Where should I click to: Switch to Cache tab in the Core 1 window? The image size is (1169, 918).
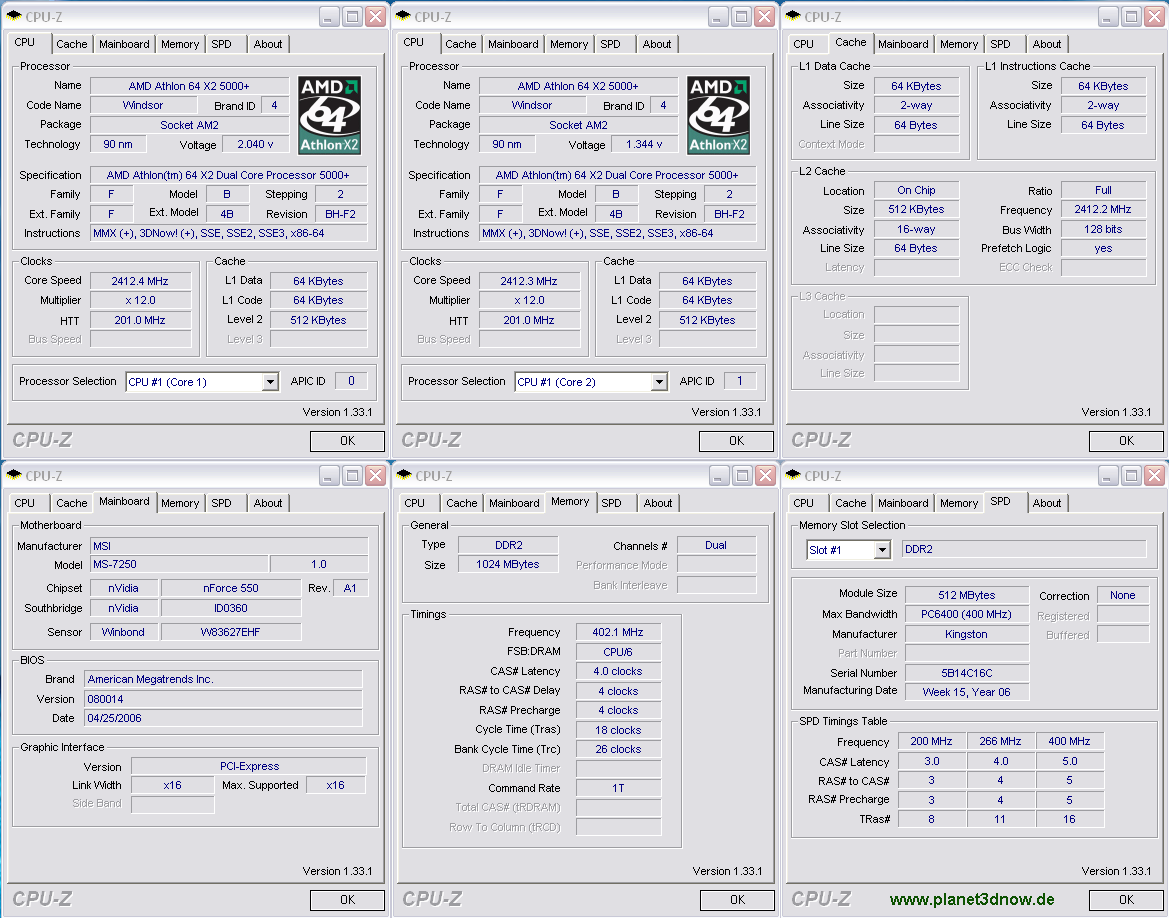[72, 44]
